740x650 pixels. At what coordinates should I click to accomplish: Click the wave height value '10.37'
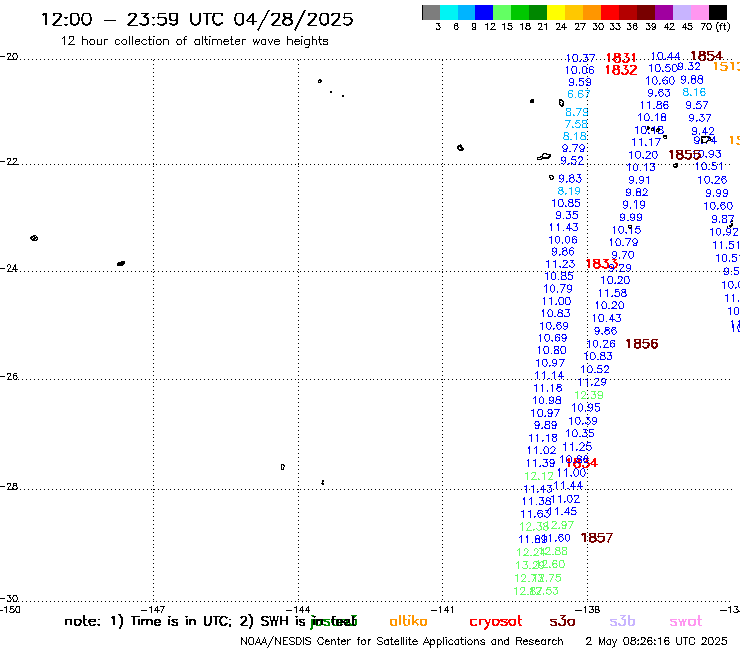580,58
